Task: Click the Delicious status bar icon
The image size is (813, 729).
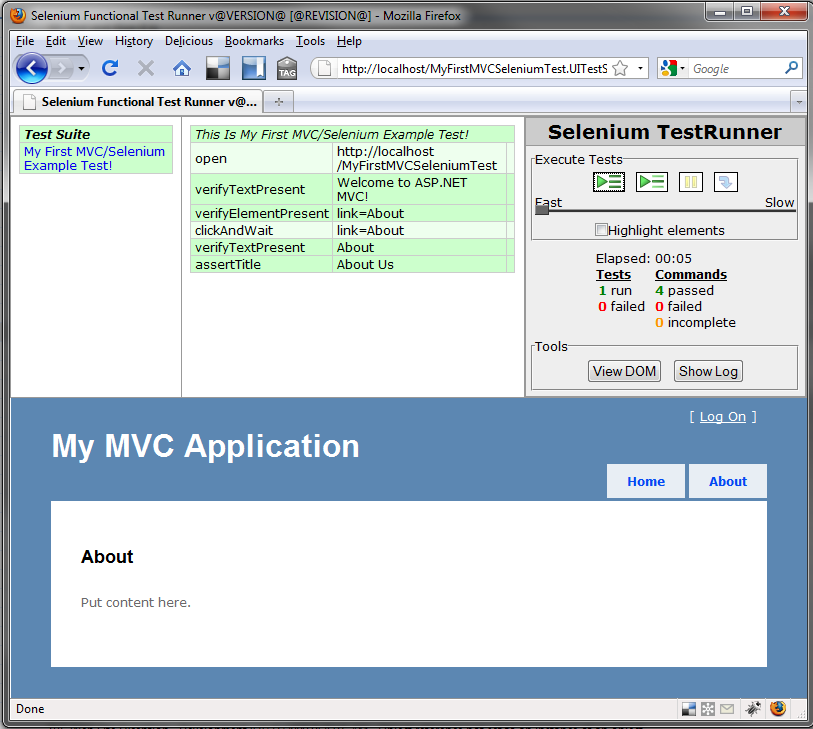Action: [689, 709]
